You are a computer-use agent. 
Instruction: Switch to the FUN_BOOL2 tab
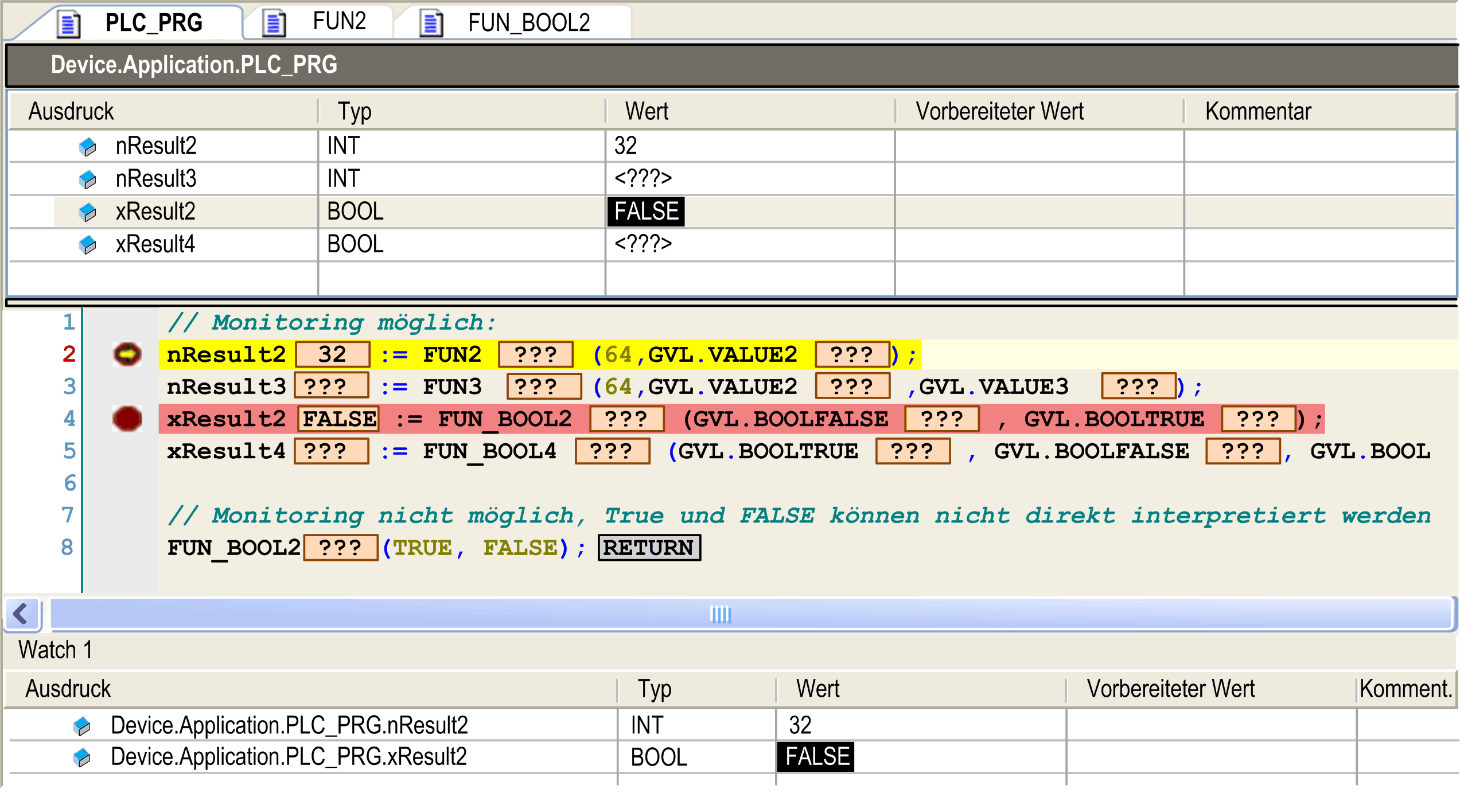[528, 24]
